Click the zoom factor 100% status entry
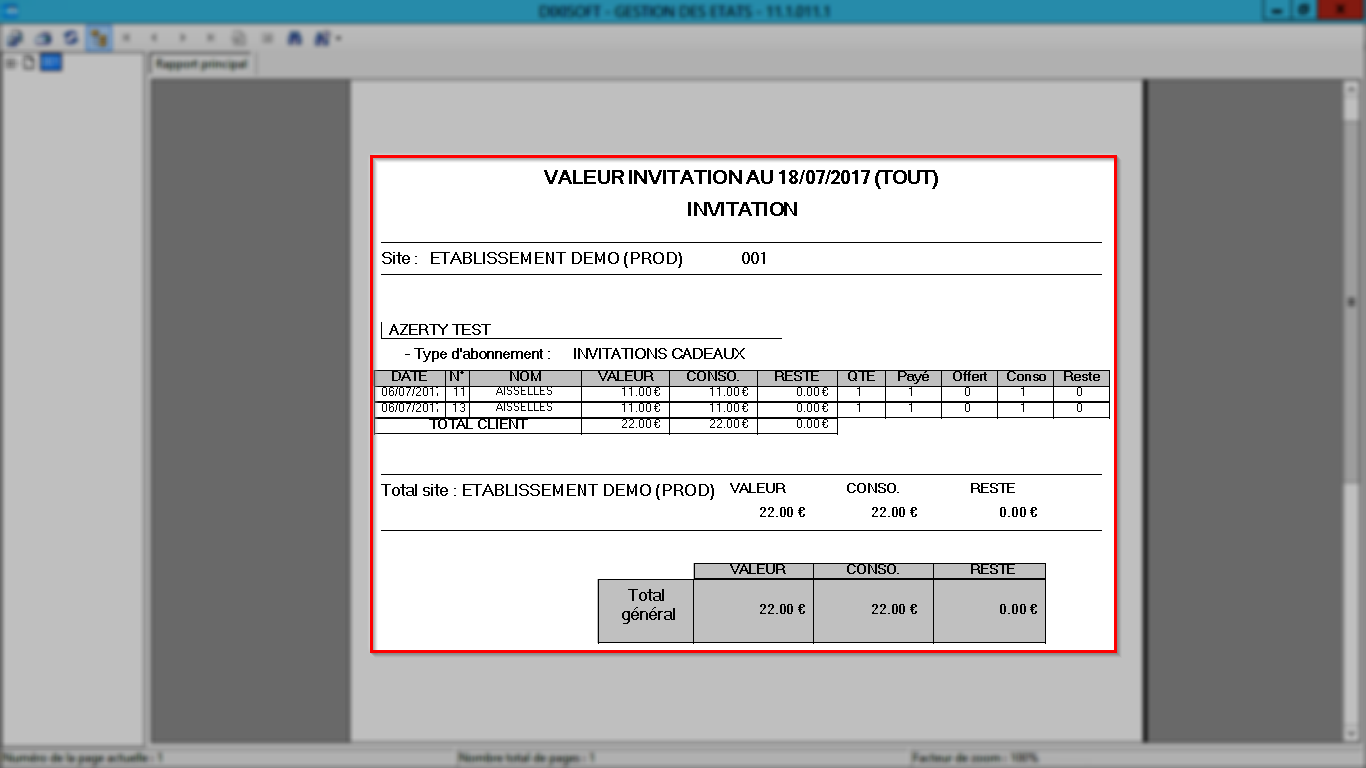The image size is (1366, 768). (975, 758)
